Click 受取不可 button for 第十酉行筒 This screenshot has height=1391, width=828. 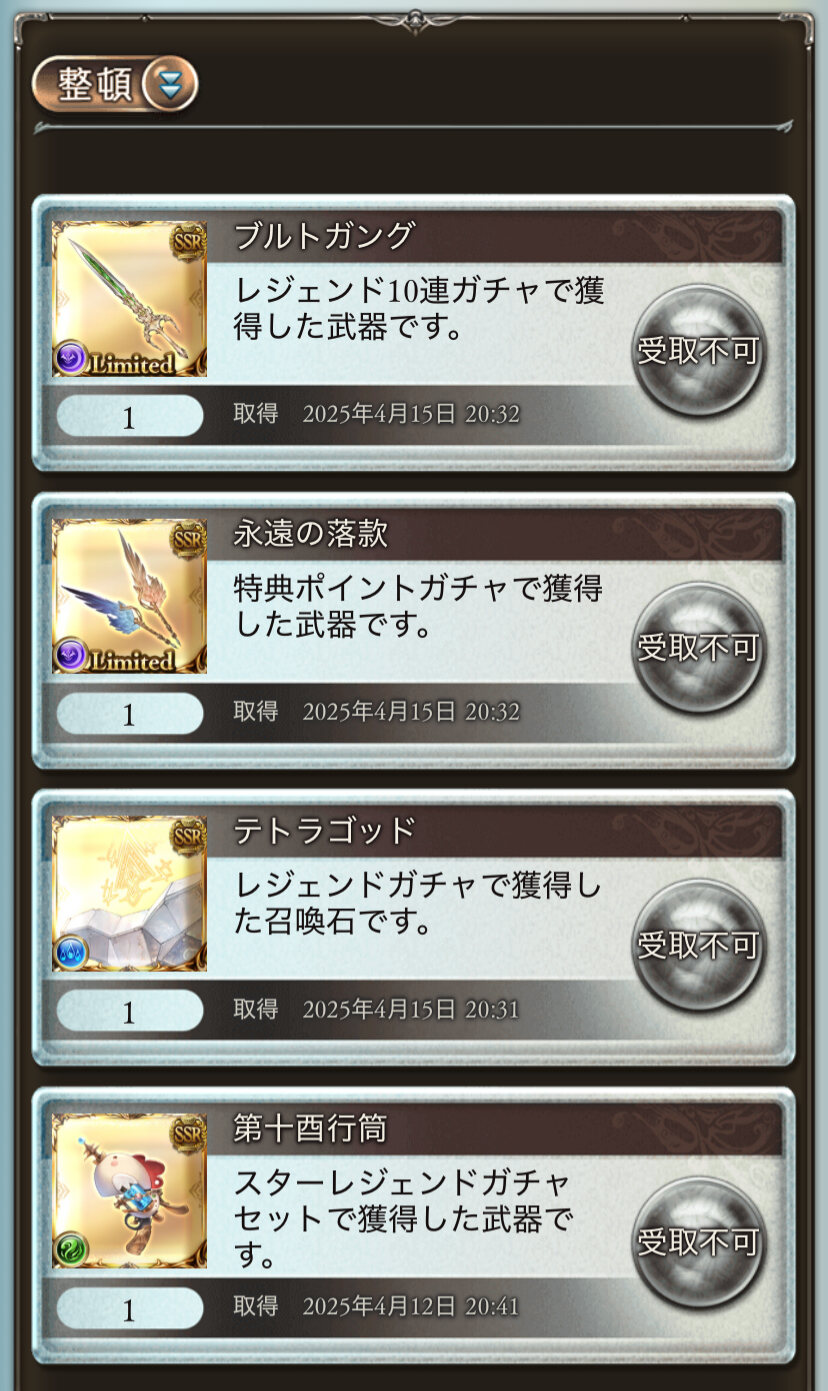coord(699,1241)
